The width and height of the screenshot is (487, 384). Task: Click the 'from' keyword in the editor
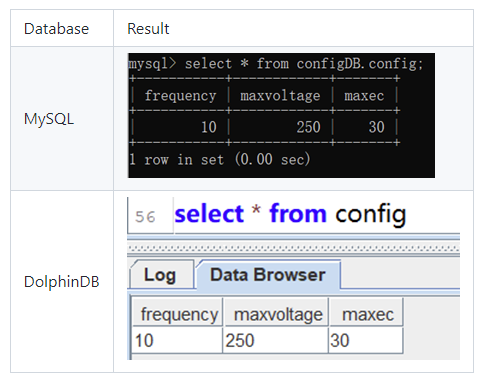point(298,213)
